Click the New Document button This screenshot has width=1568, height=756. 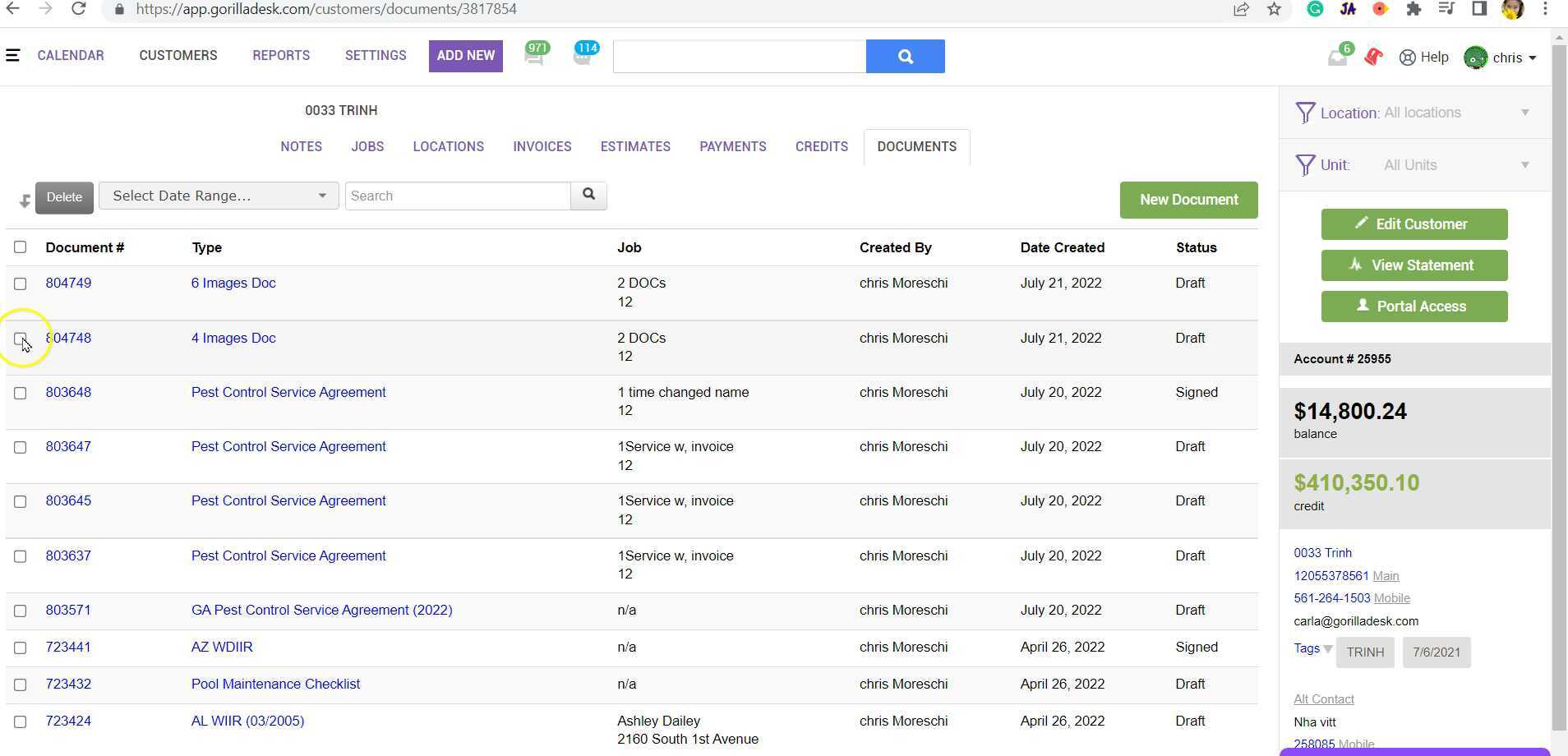click(1188, 200)
